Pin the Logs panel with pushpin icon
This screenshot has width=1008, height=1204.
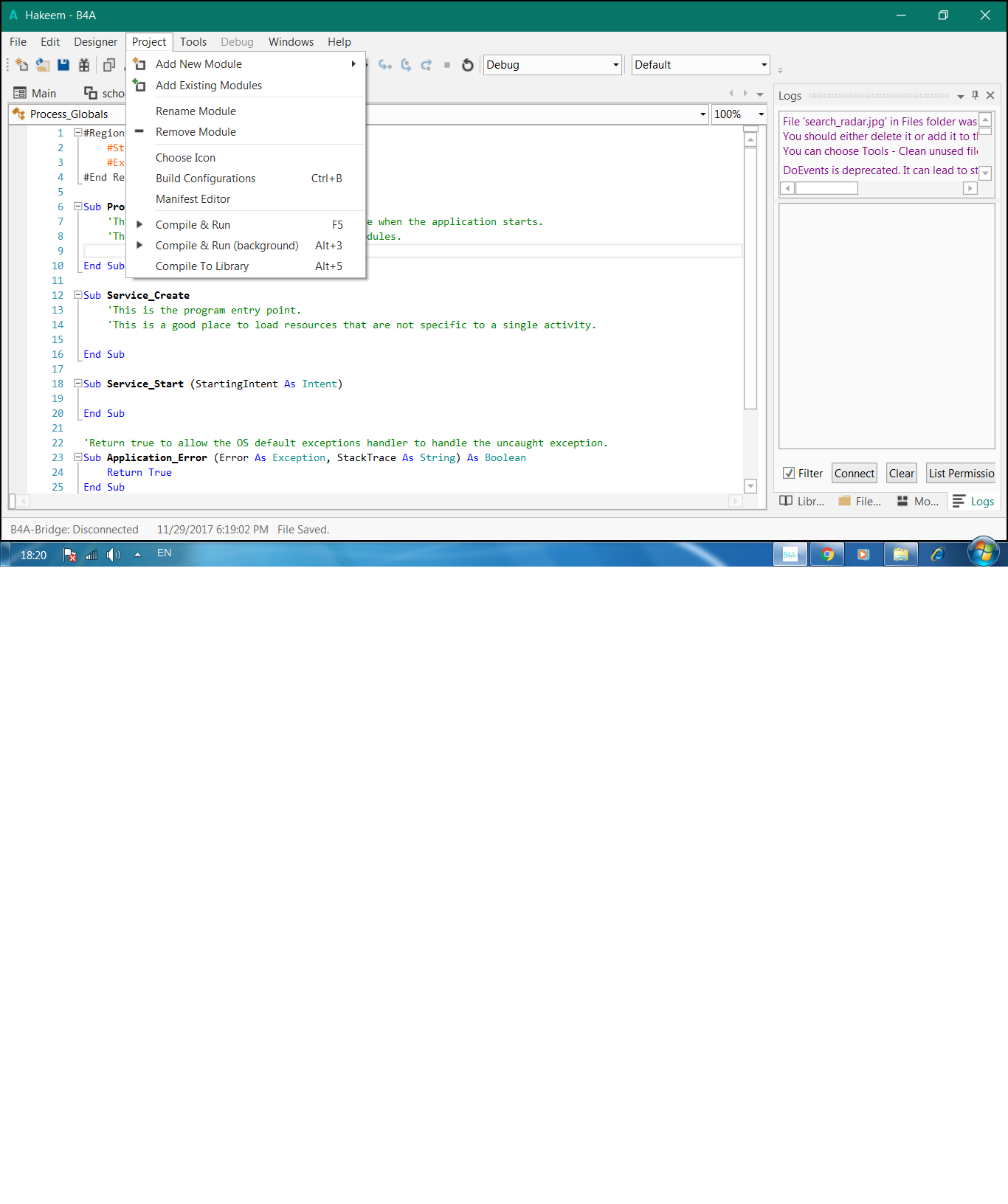(x=976, y=95)
